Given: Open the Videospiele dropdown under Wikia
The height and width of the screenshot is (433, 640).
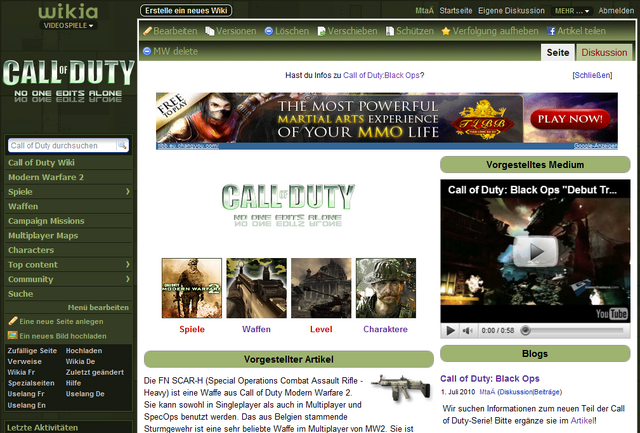Looking at the screenshot, I should click(68, 25).
